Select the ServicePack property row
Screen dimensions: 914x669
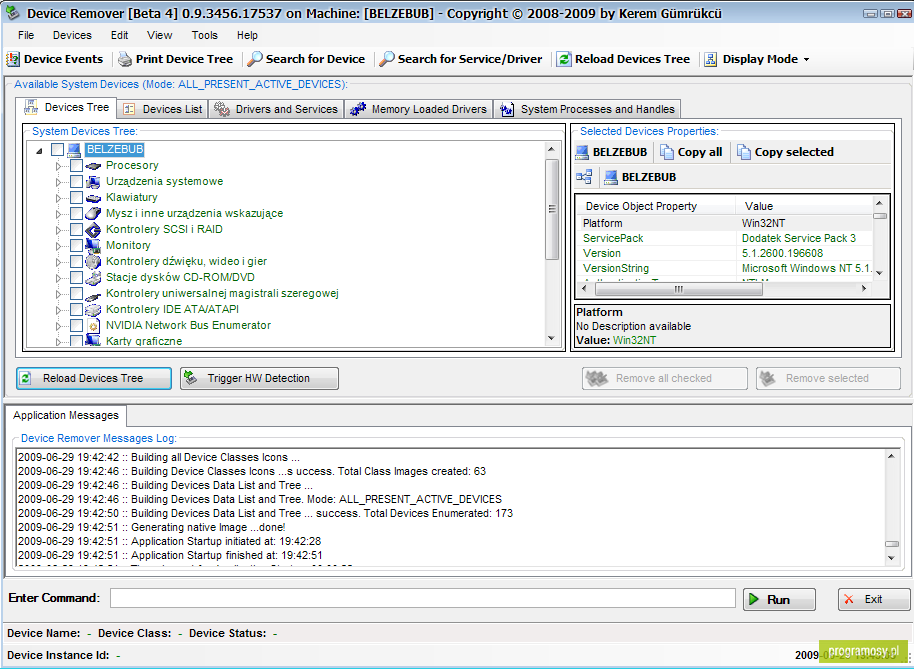pos(726,238)
